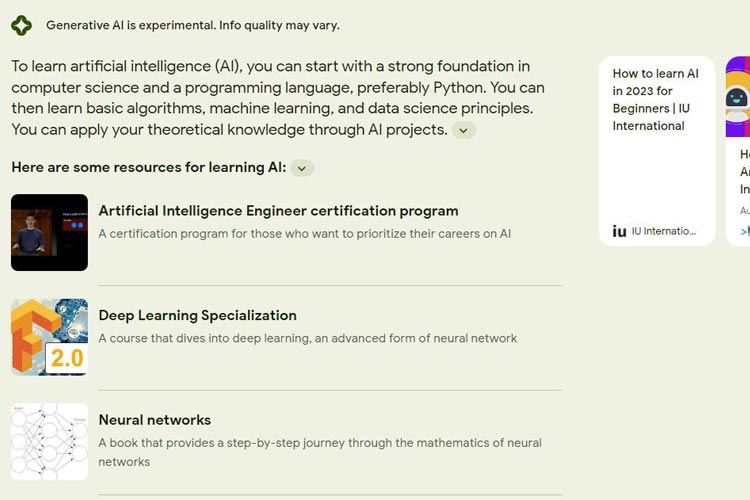Image resolution: width=750 pixels, height=500 pixels.
Task: Expand the resources for learning AI chevron
Action: pos(302,168)
